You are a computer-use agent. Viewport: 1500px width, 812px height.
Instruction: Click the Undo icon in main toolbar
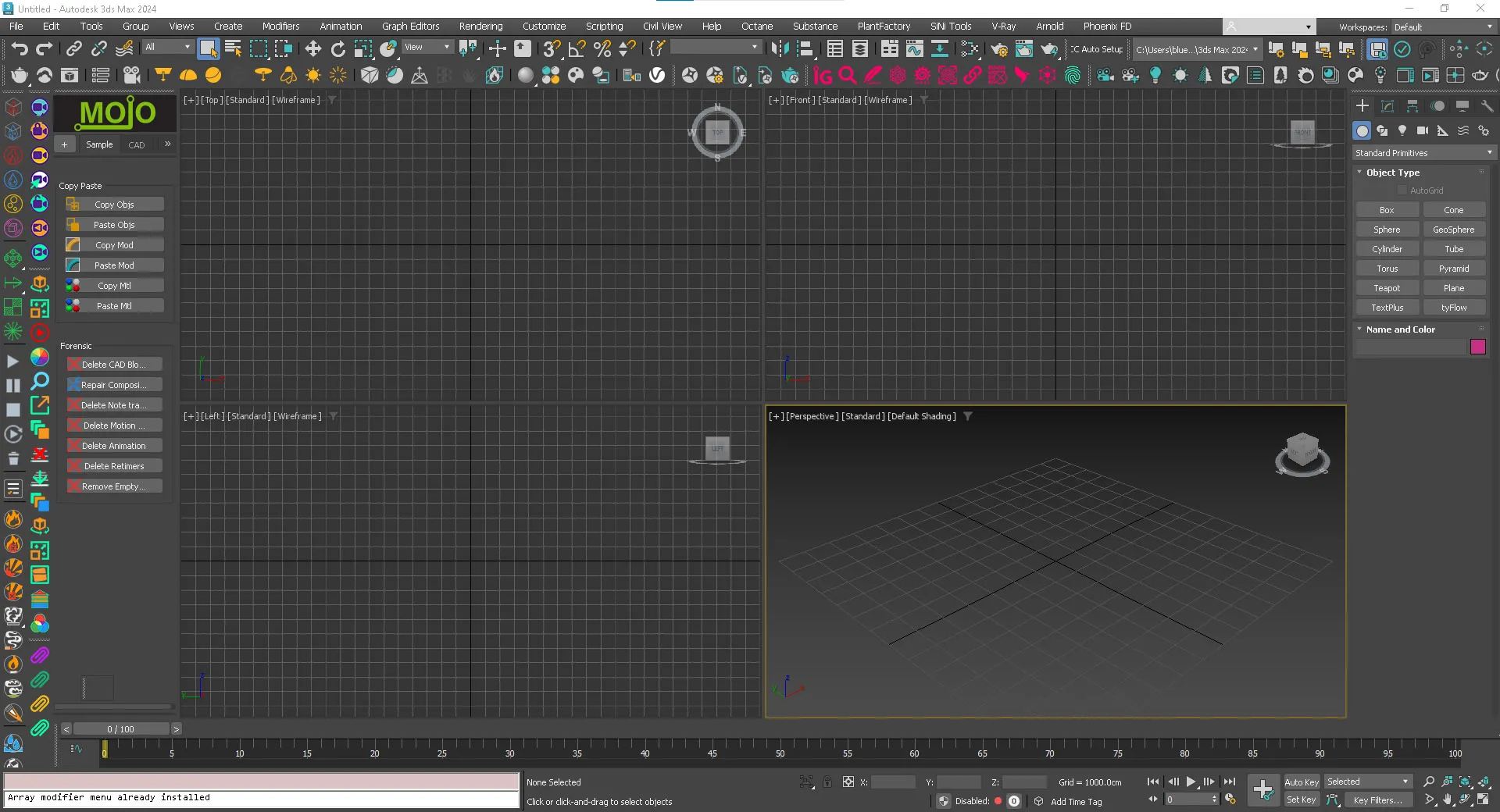click(x=19, y=49)
